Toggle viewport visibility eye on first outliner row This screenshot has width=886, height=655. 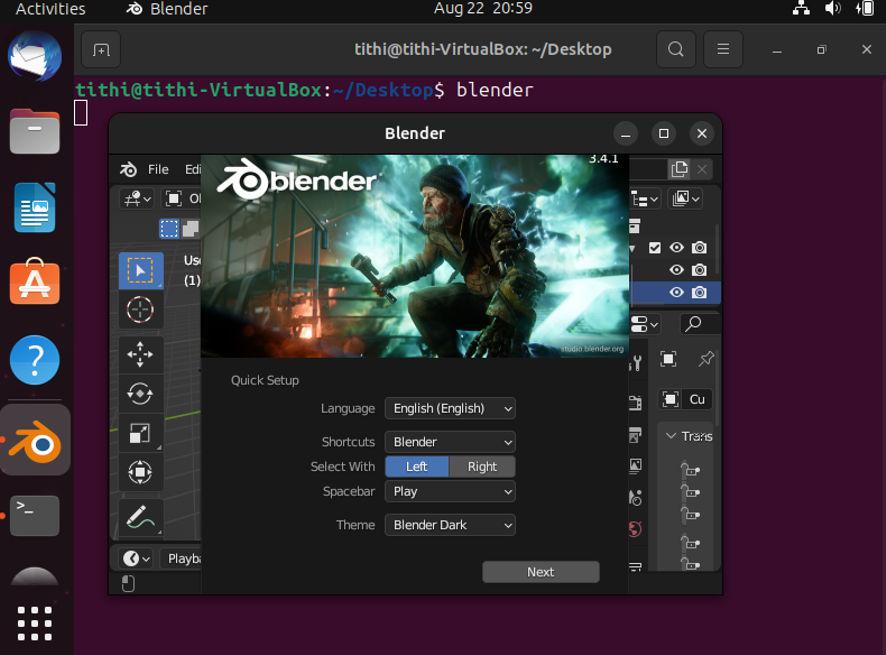click(x=676, y=248)
